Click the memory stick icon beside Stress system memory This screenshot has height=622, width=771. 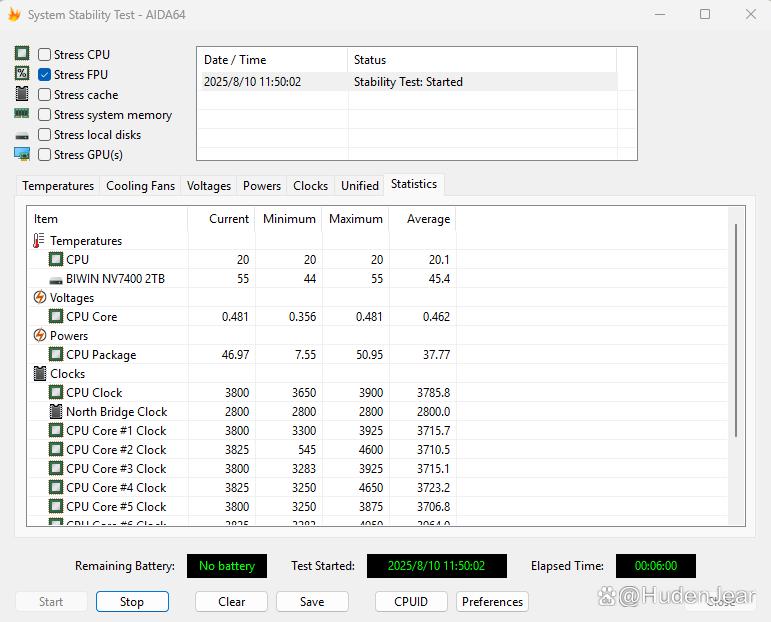[x=22, y=115]
